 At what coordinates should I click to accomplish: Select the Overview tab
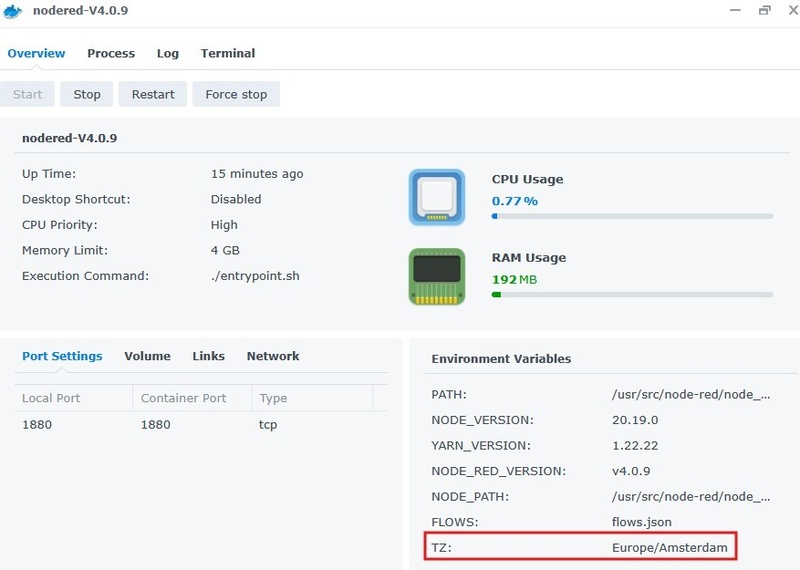tap(36, 53)
